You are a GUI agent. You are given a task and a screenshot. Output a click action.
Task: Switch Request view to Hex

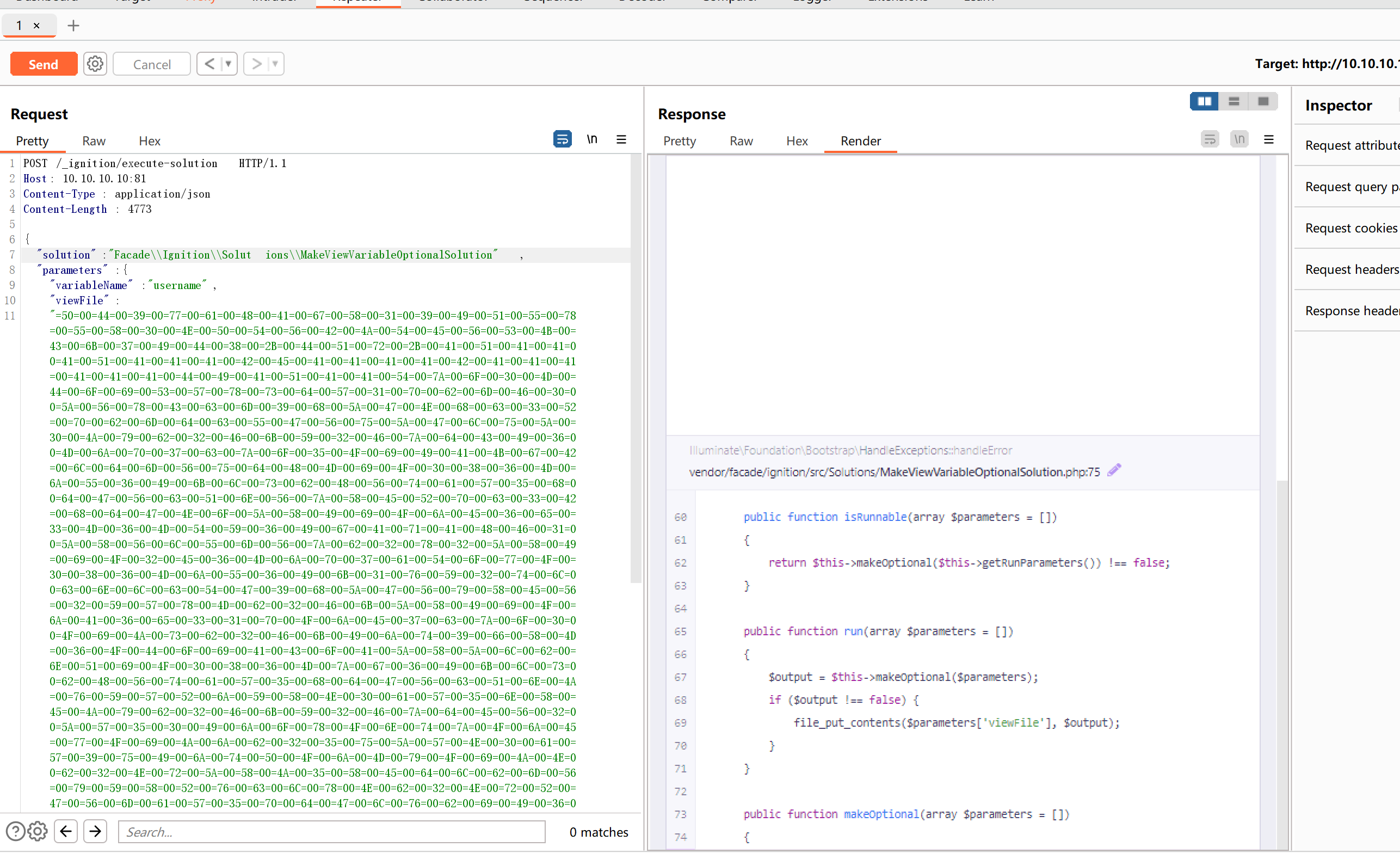[x=150, y=141]
